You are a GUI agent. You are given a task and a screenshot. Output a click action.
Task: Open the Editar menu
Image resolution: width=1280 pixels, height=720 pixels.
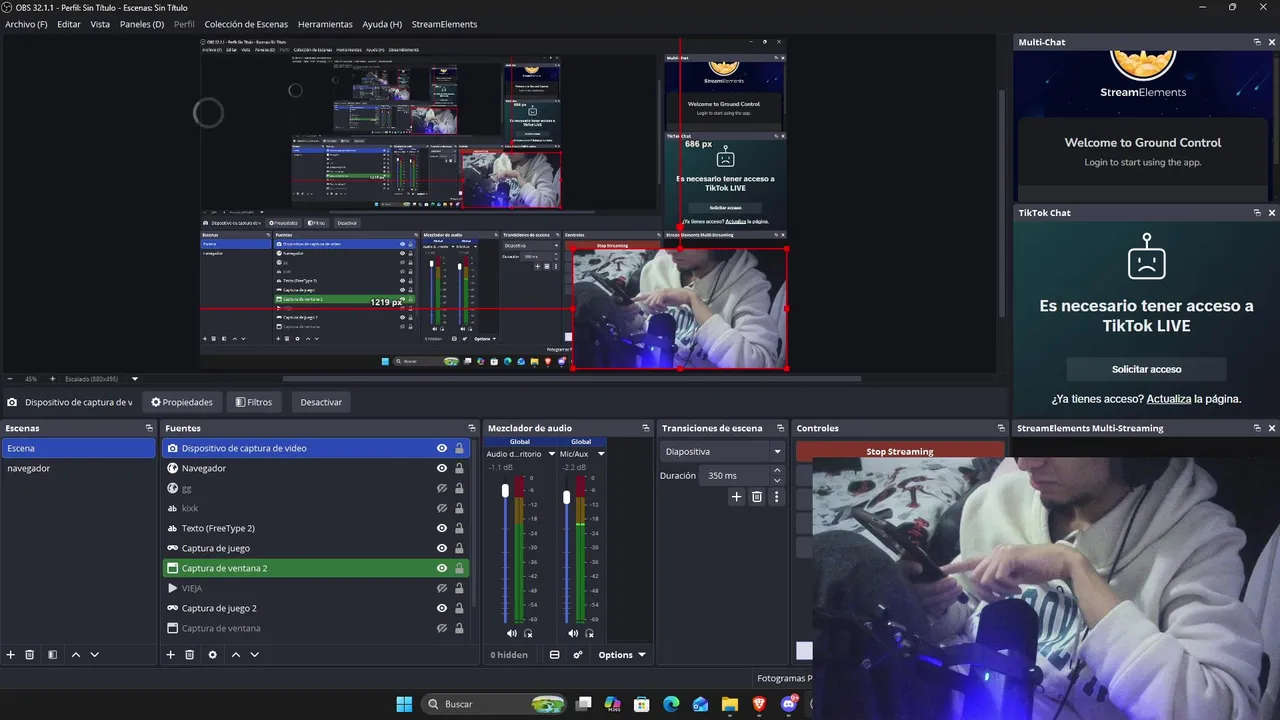(69, 24)
